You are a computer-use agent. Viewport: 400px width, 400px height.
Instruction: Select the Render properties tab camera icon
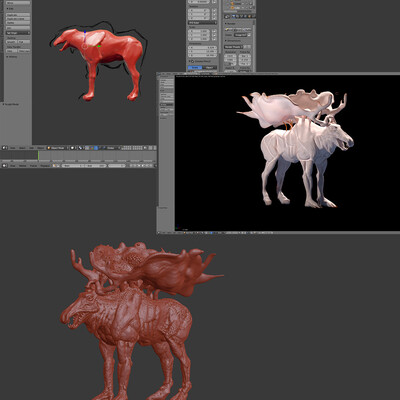(233, 16)
